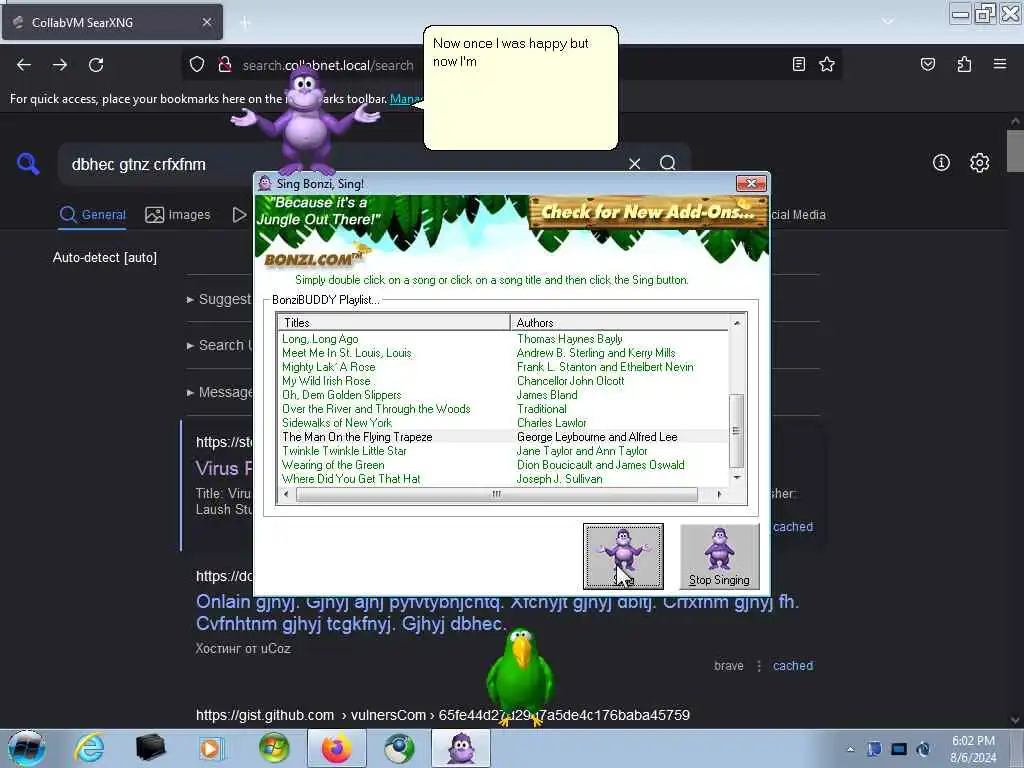Show hidden system tray icons arrow
This screenshot has width=1024, height=768.
pyautogui.click(x=850, y=749)
